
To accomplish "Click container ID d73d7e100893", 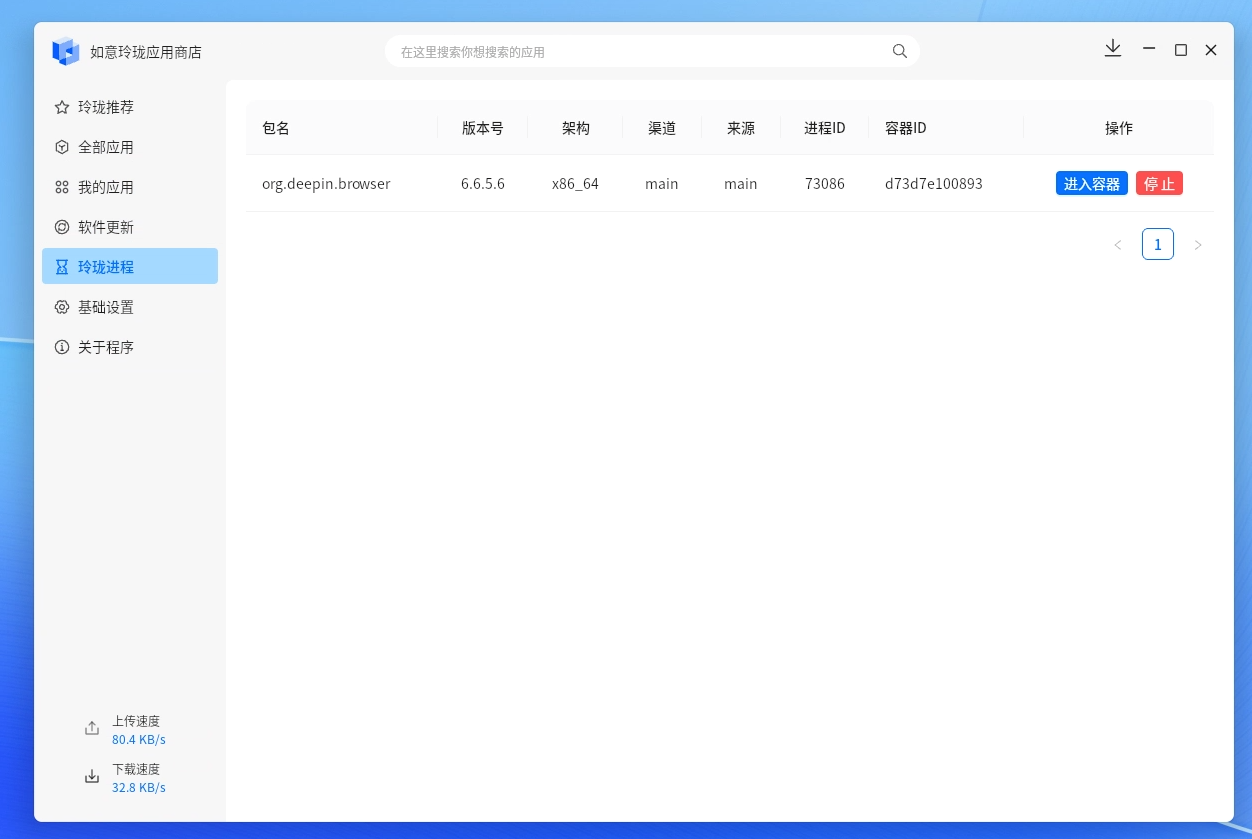I will (934, 184).
